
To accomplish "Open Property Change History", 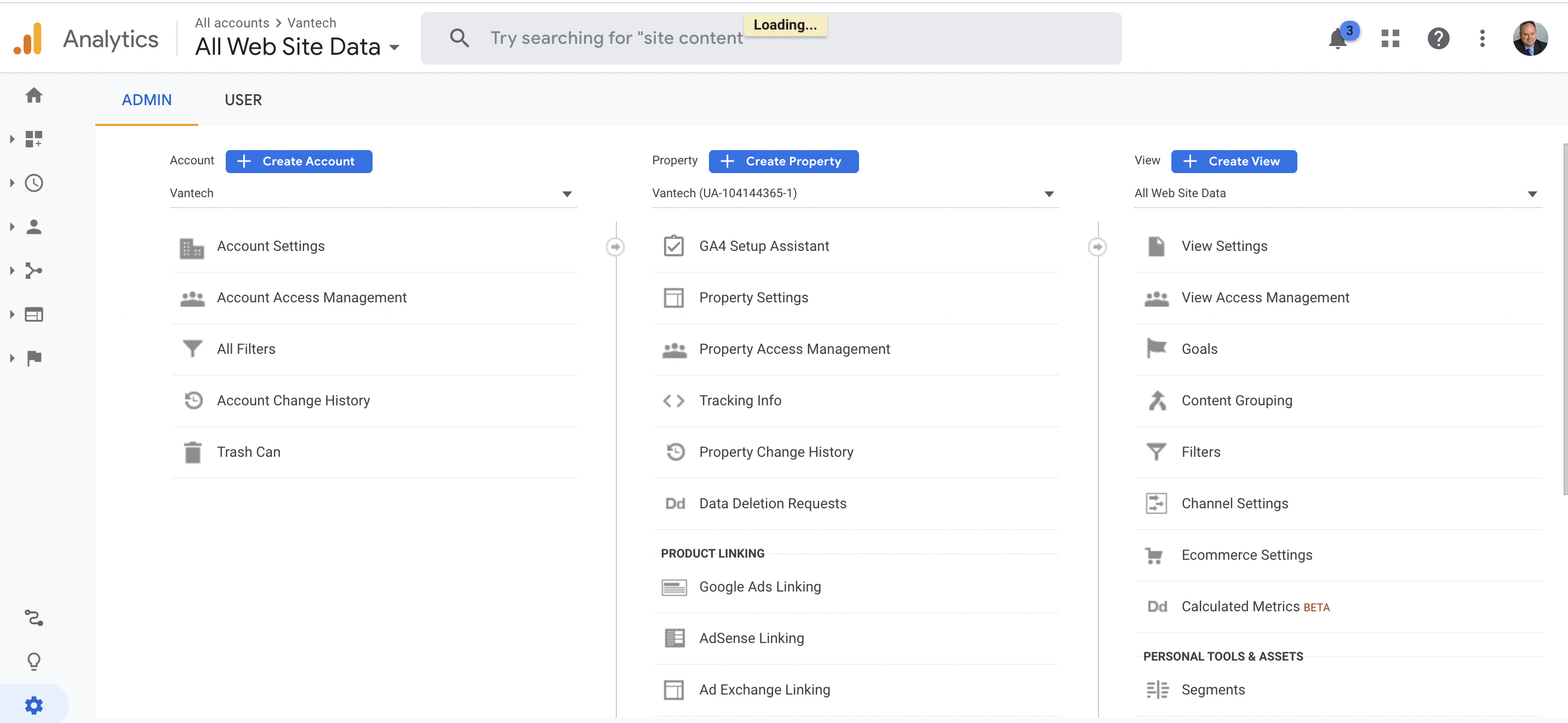I will point(856,452).
